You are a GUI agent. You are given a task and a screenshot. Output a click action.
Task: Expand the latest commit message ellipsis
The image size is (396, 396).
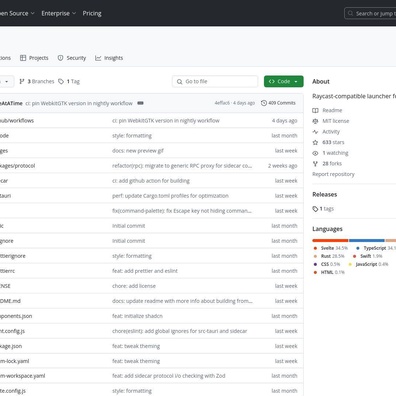tap(140, 103)
